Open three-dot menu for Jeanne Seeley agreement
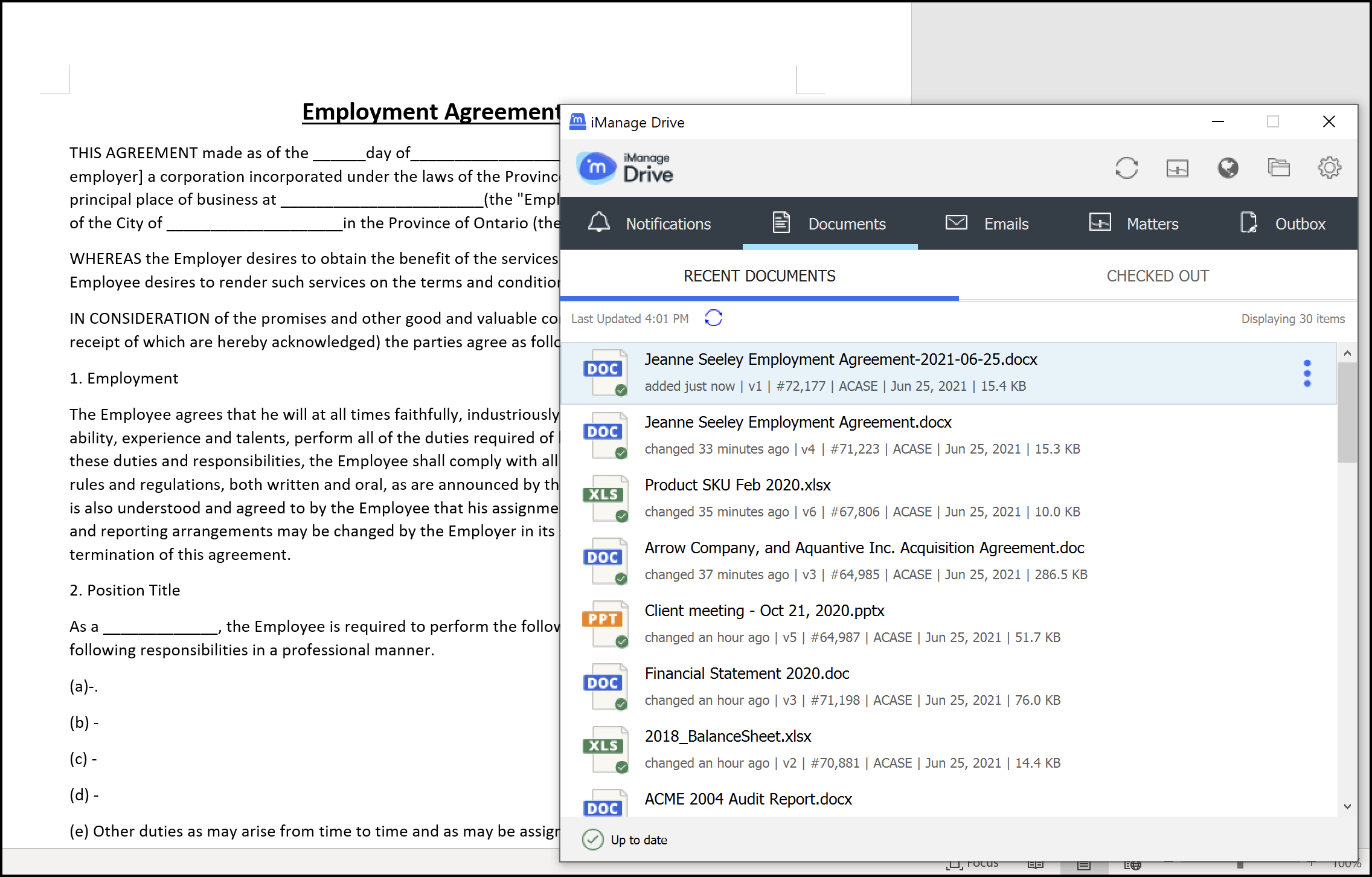1372x877 pixels. (x=1307, y=373)
